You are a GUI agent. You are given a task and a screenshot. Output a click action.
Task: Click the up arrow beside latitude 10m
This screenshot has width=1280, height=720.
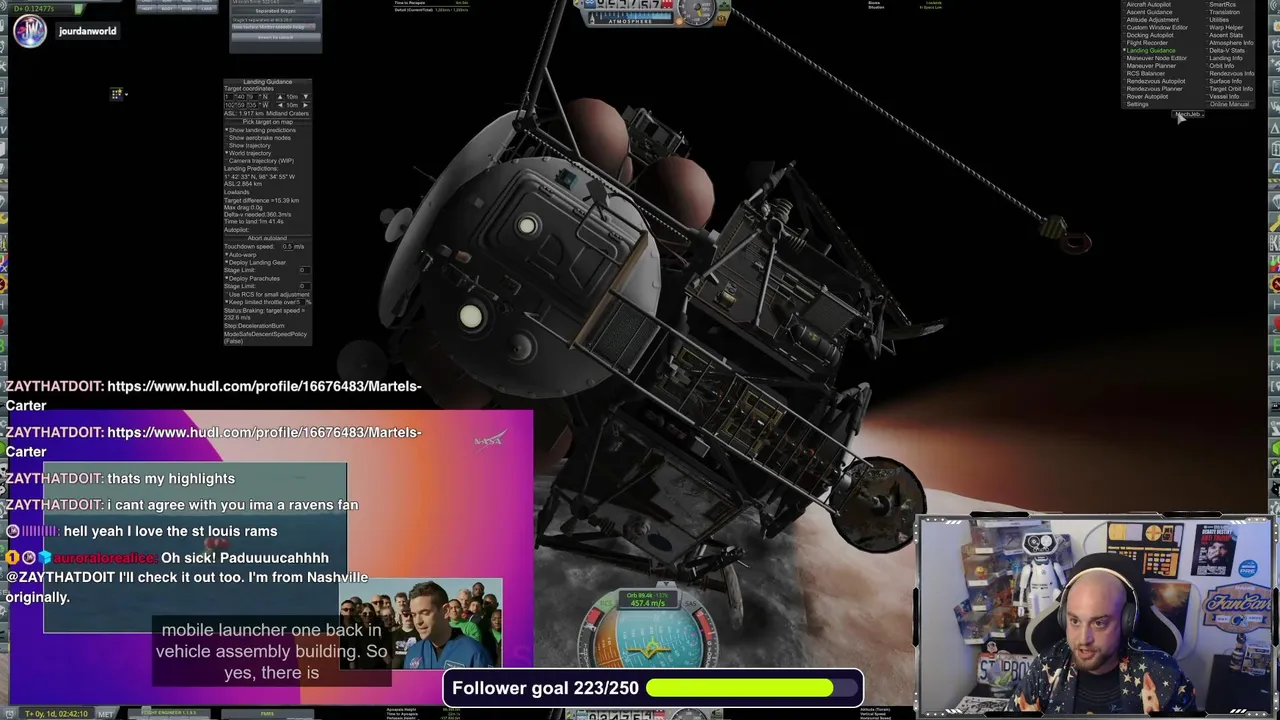280,96
